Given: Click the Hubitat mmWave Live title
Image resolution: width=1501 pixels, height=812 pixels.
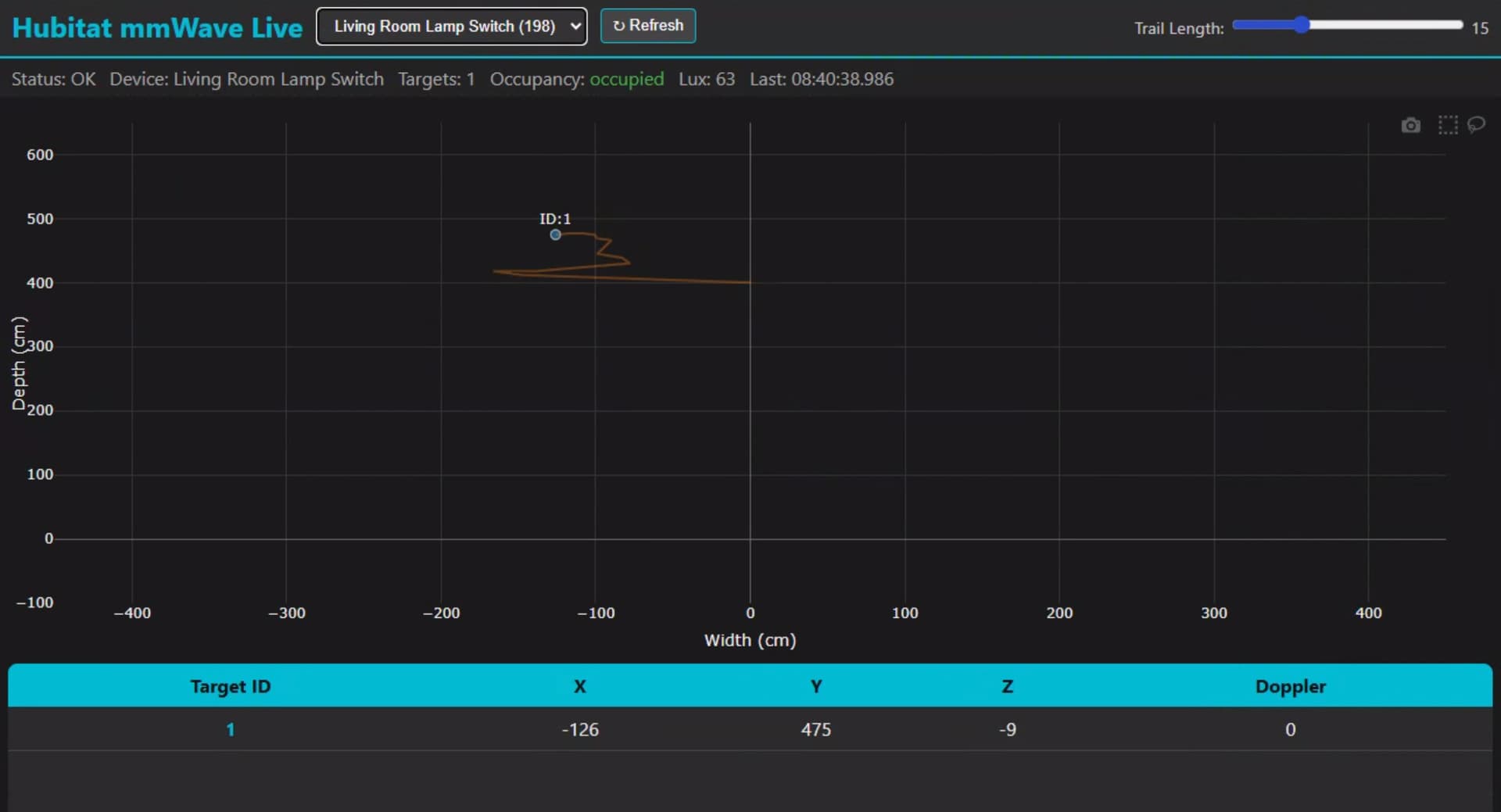Looking at the screenshot, I should tap(157, 28).
